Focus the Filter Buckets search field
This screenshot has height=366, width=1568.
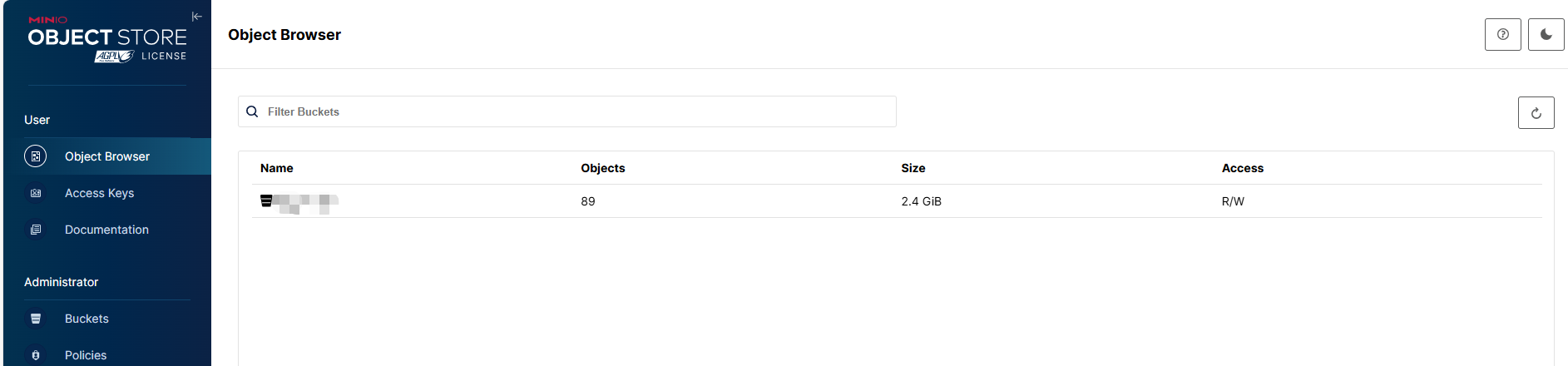pyautogui.click(x=574, y=111)
